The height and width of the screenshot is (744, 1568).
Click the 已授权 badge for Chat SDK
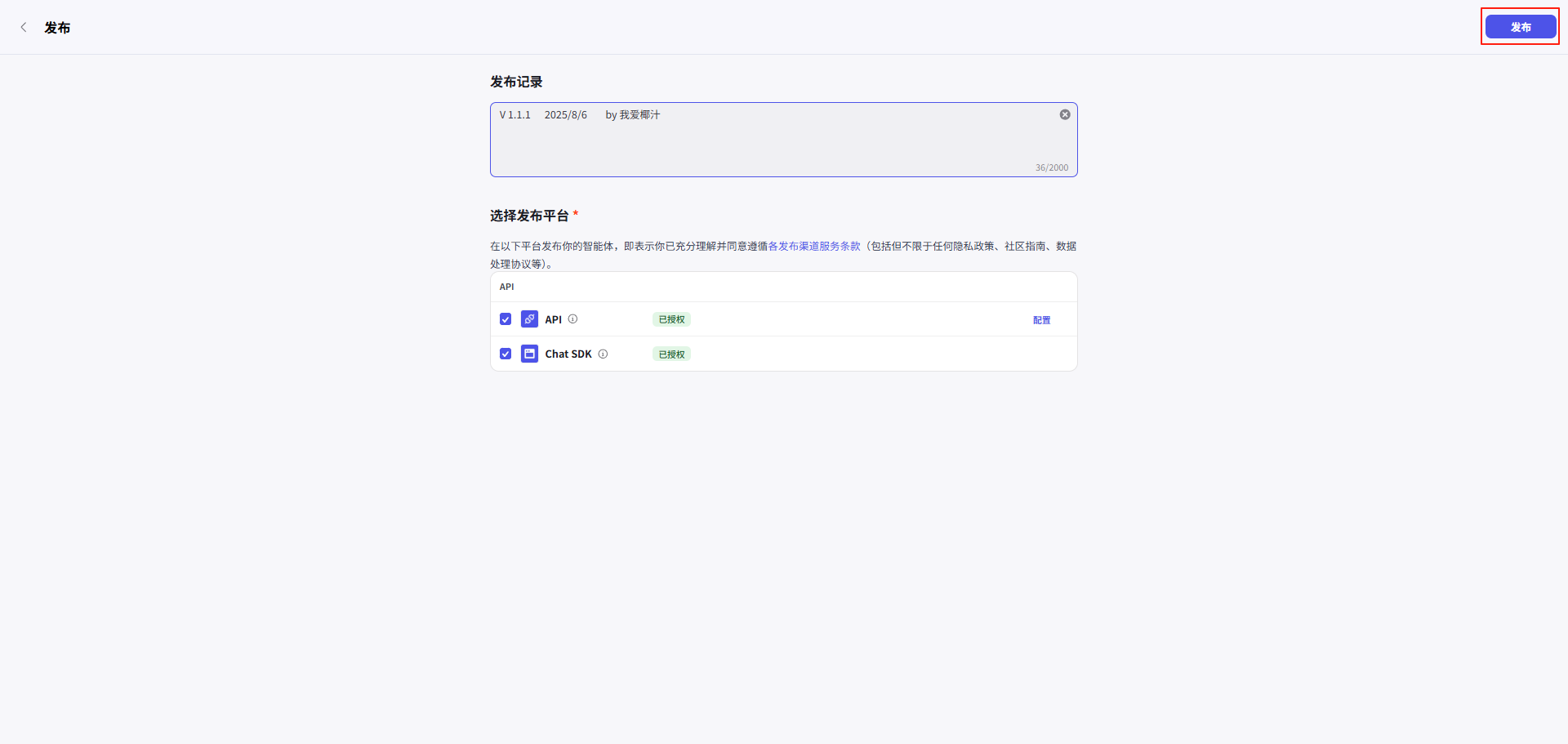coord(671,354)
